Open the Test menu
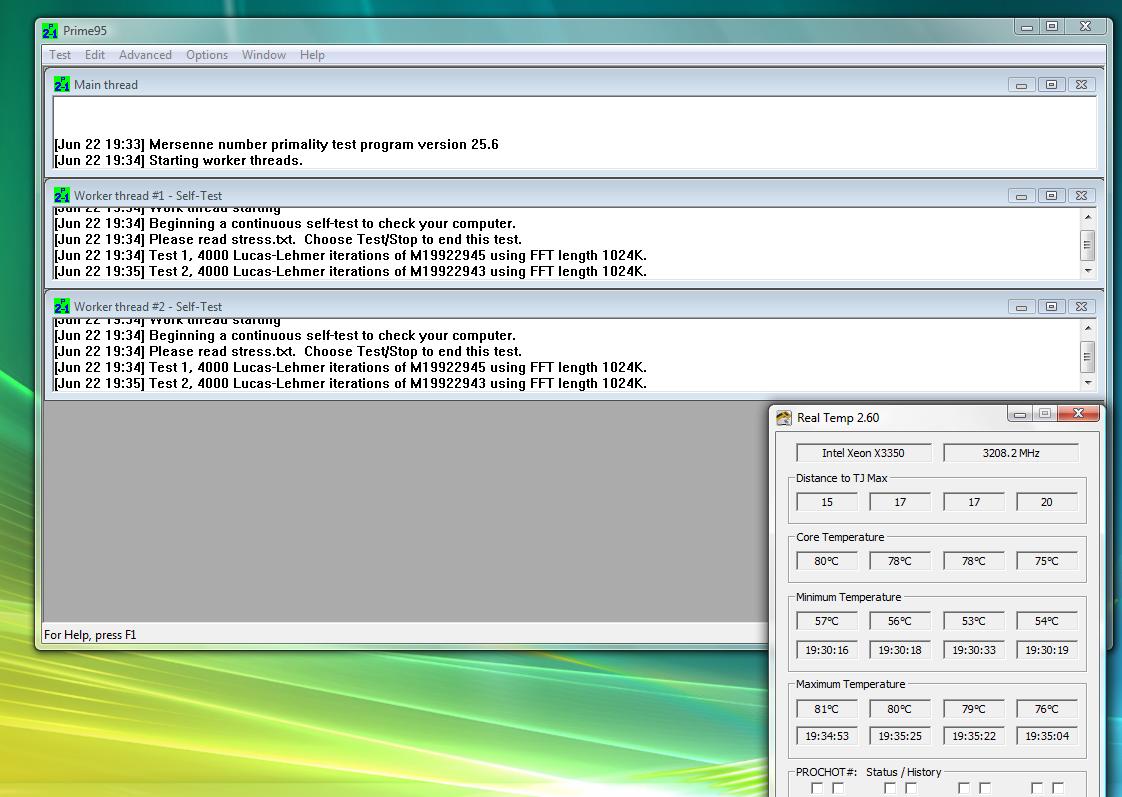The height and width of the screenshot is (797, 1122). pos(59,55)
